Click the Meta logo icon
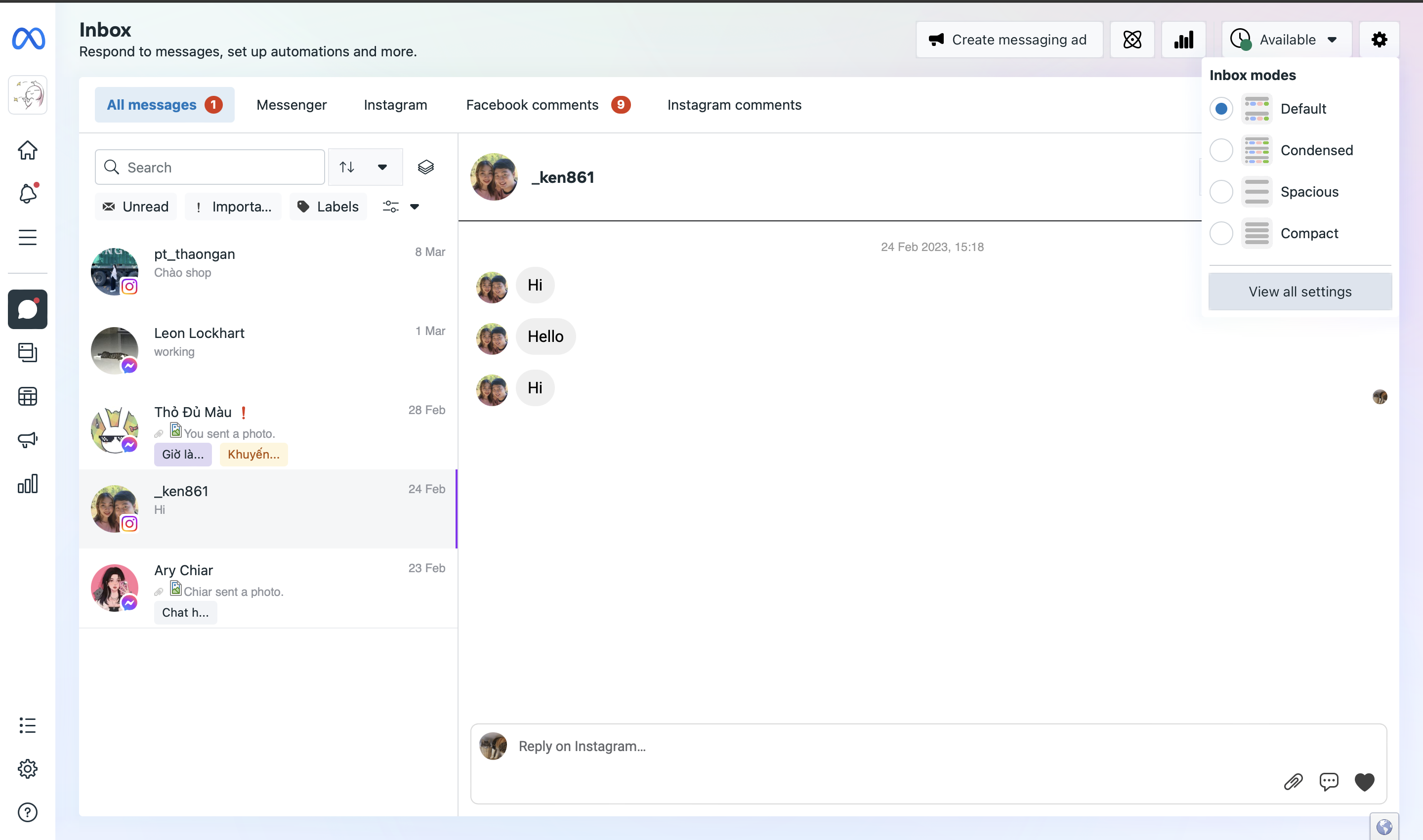Image resolution: width=1423 pixels, height=840 pixels. 28,39
